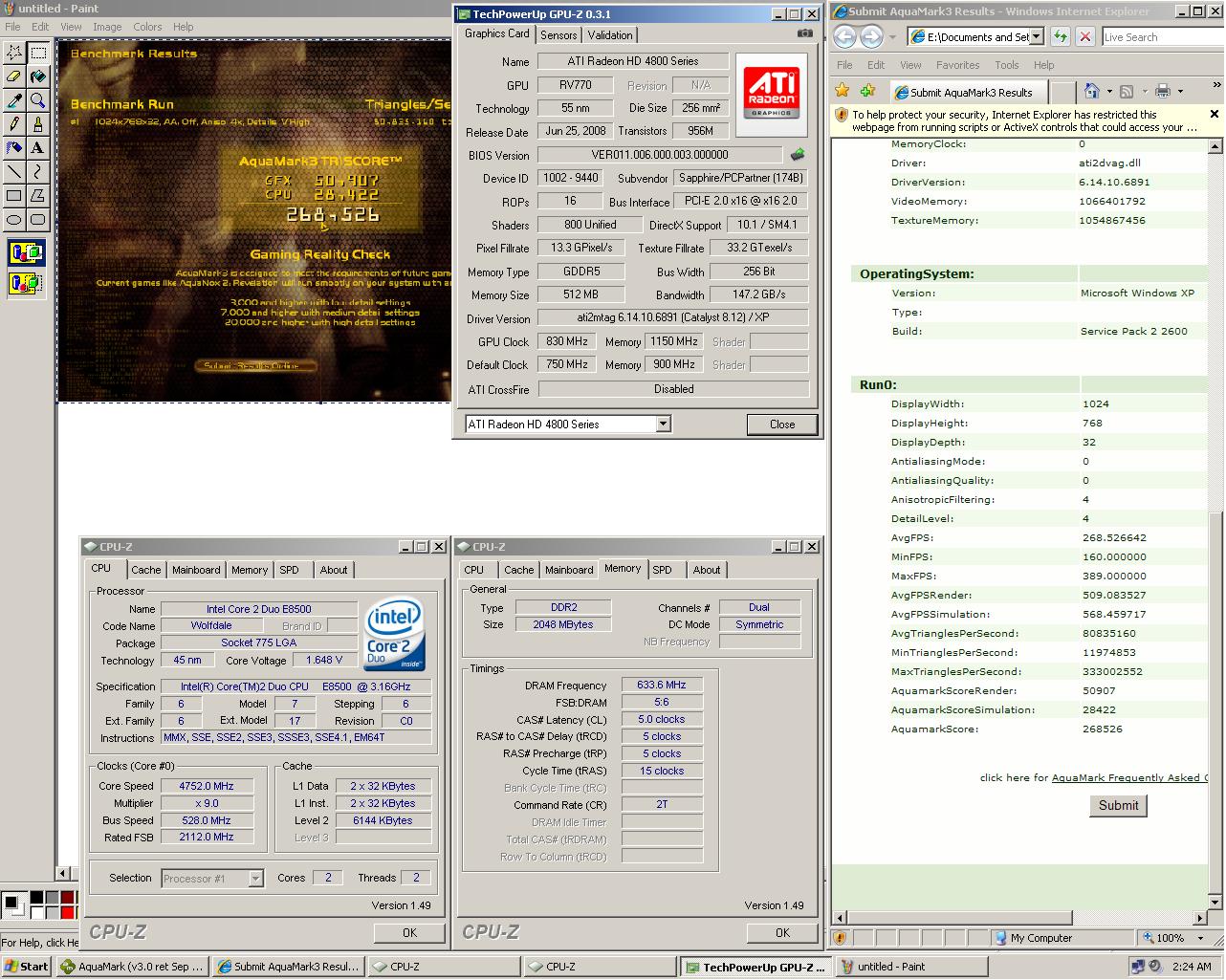Switch to TechPowerUp GPU-Z taskbar button
Screen dimensions: 1226x980
pyautogui.click(x=755, y=967)
